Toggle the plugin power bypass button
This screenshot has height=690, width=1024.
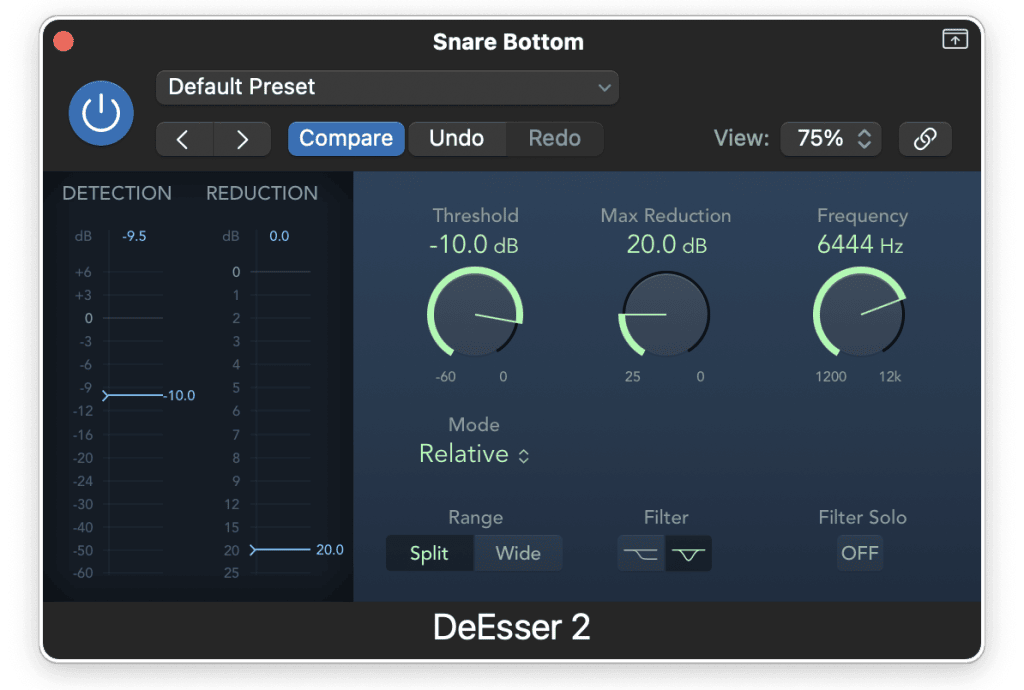(101, 113)
